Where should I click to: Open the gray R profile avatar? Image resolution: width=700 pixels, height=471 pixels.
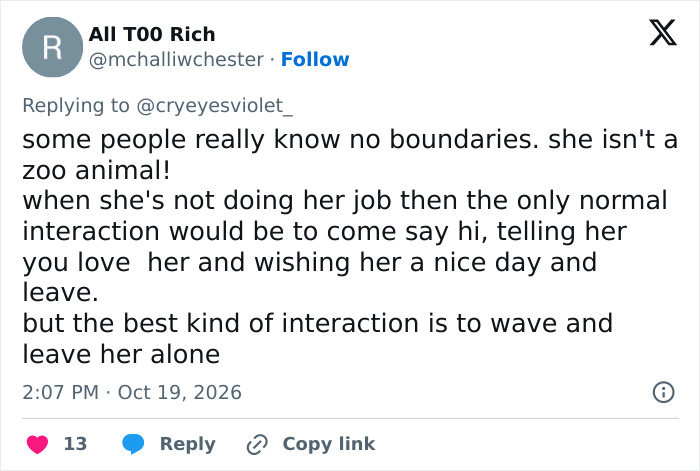(x=52, y=47)
